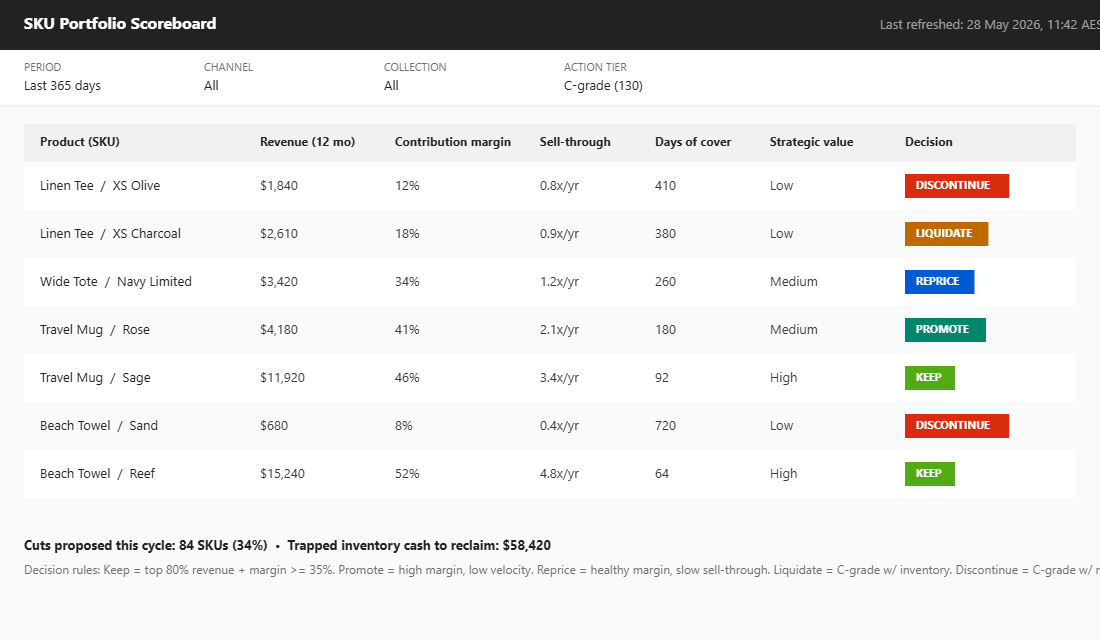Click the 3.4x/yr sell-through value
Screen dimensions: 1100x640
[x=559, y=378]
